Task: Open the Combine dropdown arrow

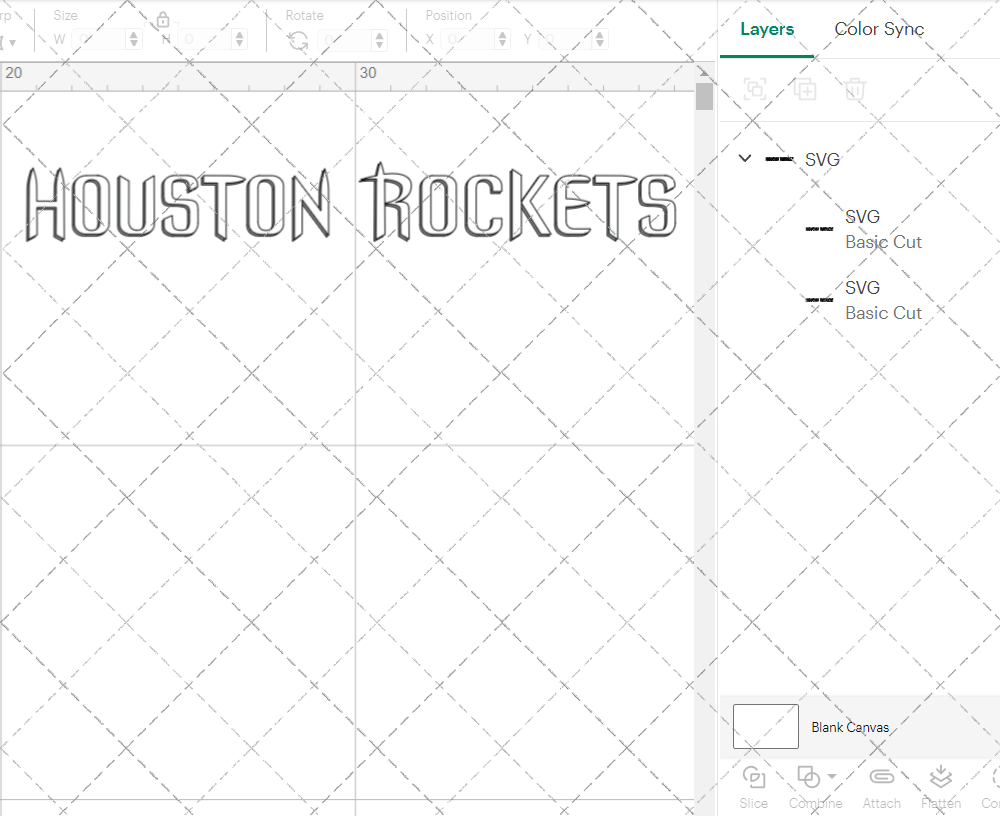Action: 832,776
